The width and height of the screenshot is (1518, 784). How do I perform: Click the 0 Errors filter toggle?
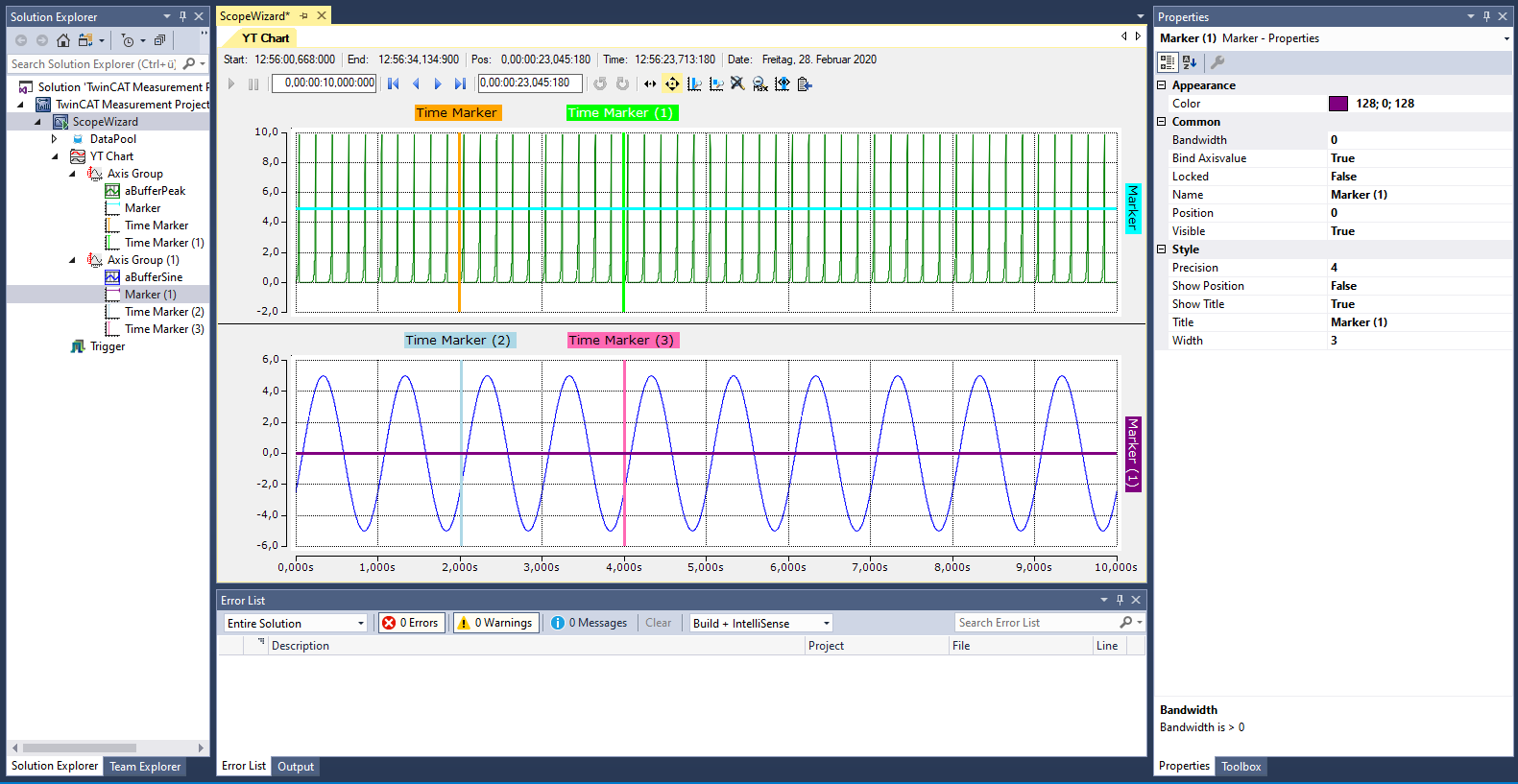(x=410, y=623)
